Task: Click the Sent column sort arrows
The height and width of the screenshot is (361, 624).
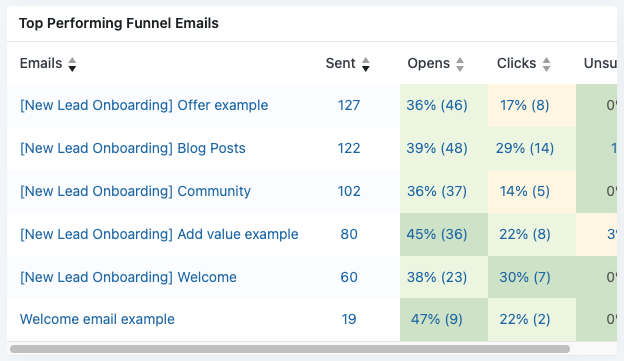Action: [366, 64]
